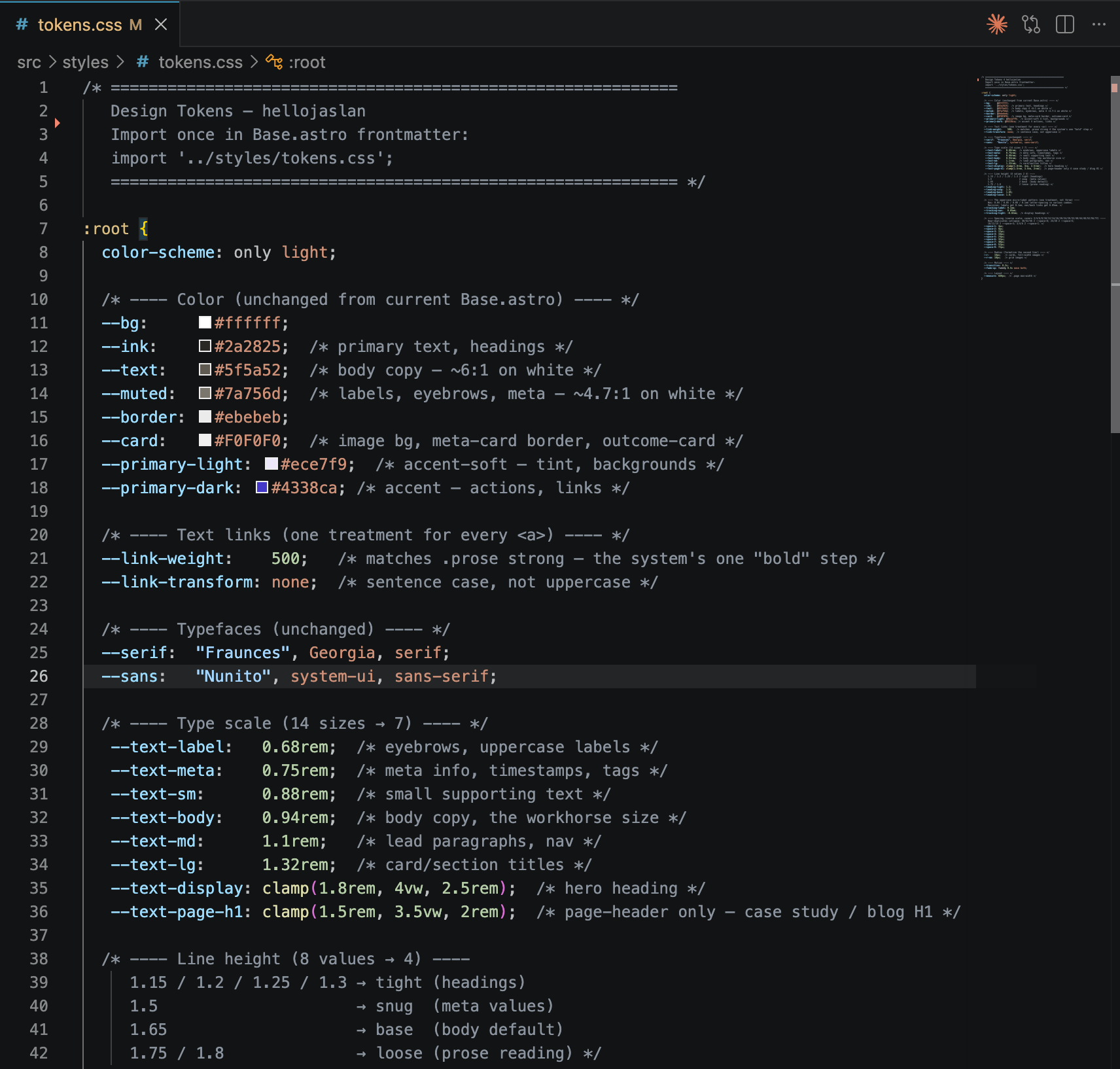Click the Georgia fallback font name
Screen dimensions: 1120x1069
tap(342, 652)
